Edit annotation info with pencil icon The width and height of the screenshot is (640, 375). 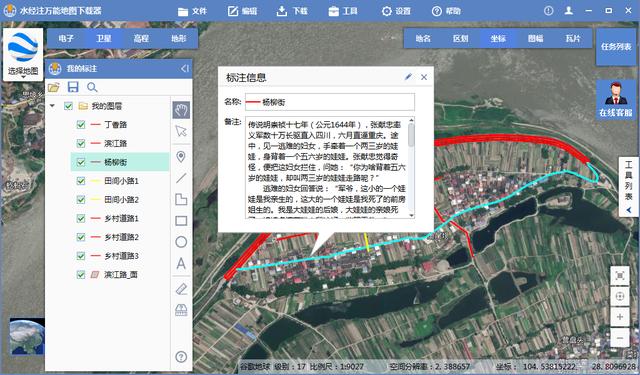(408, 77)
